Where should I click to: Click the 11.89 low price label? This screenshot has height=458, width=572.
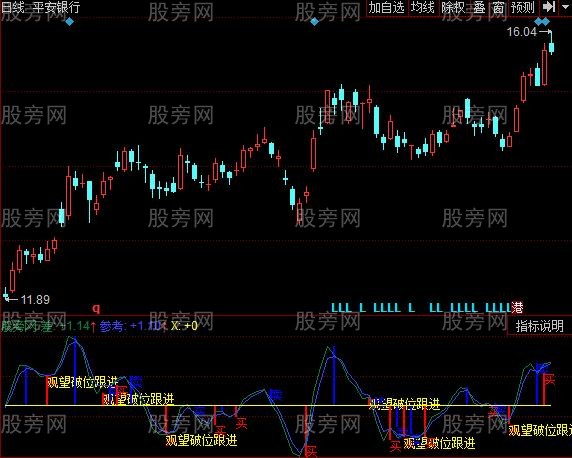(x=35, y=300)
